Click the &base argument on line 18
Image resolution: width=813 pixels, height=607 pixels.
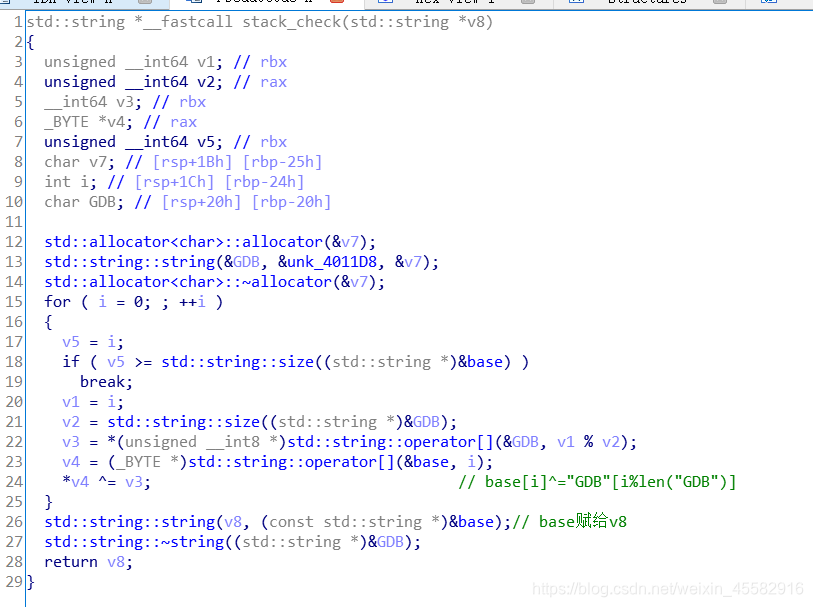pyautogui.click(x=481, y=362)
